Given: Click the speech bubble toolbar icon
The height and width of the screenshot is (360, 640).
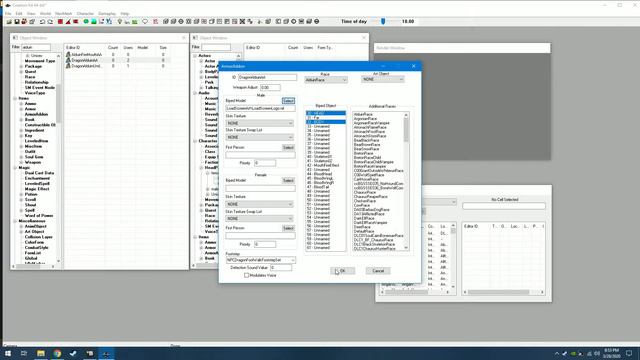Looking at the screenshot, I should click(x=145, y=21).
